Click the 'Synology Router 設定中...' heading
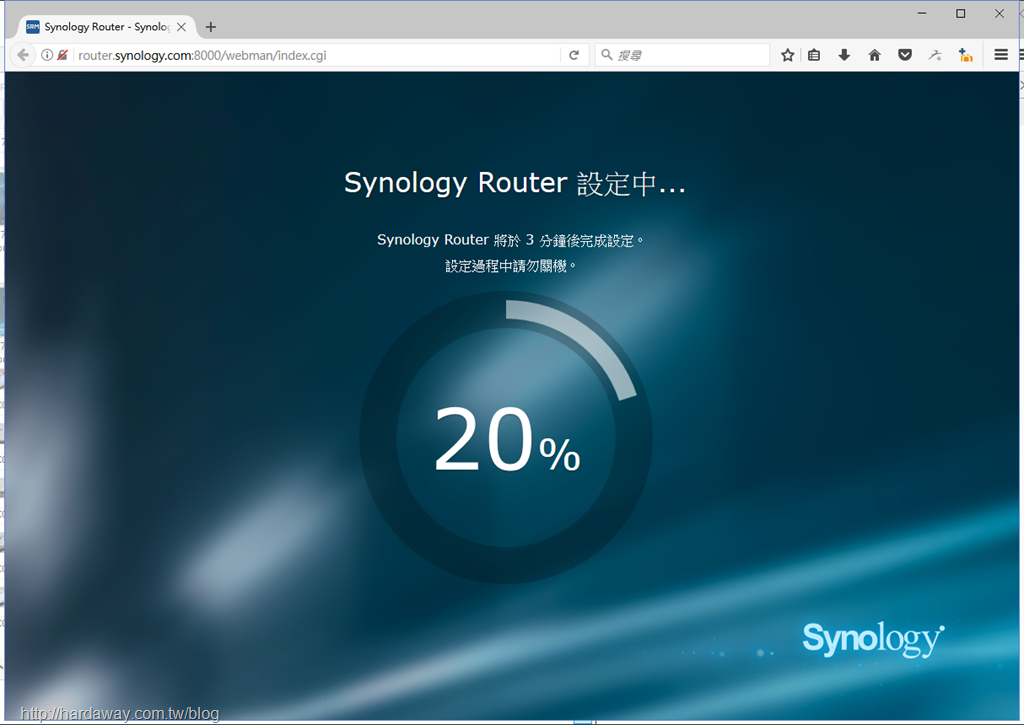 (x=515, y=184)
